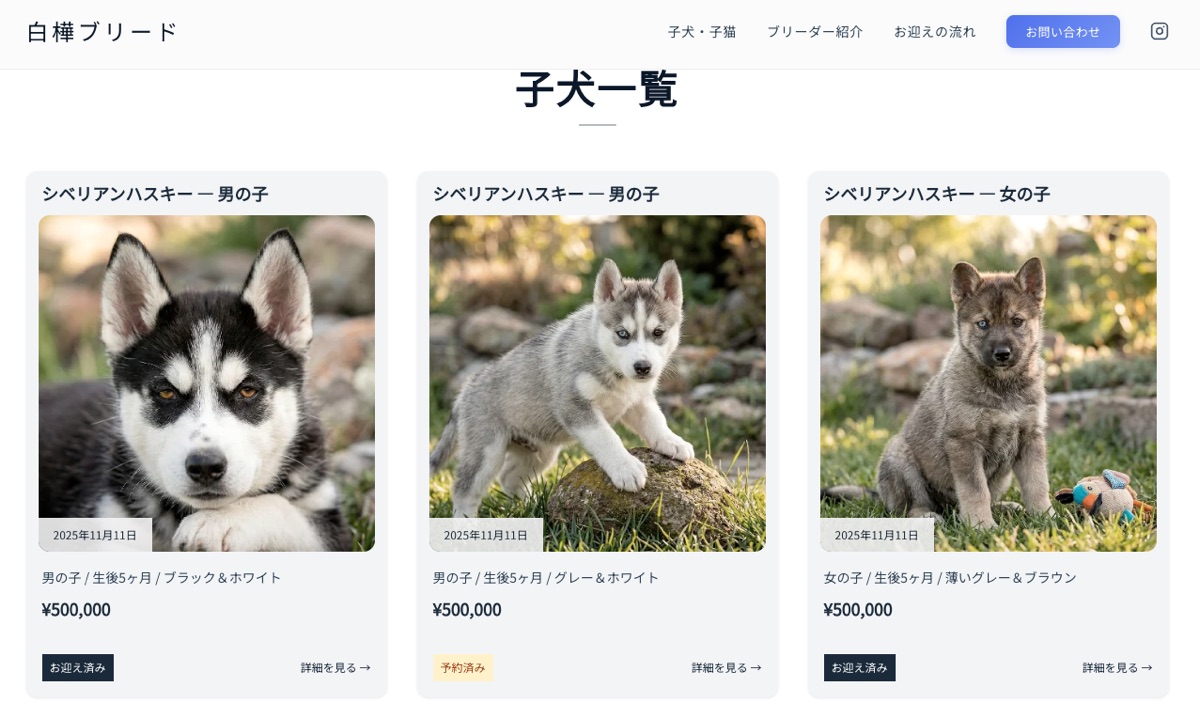Open the お迎えの流れ navigation item

(935, 31)
